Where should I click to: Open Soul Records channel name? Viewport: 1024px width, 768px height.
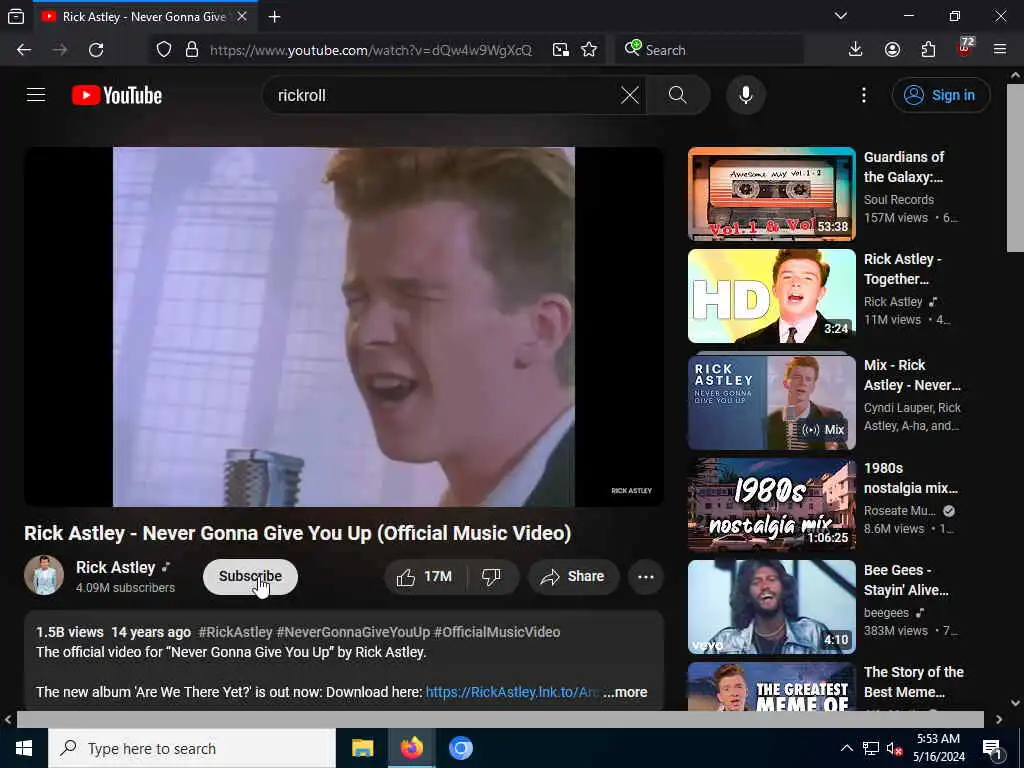click(899, 200)
